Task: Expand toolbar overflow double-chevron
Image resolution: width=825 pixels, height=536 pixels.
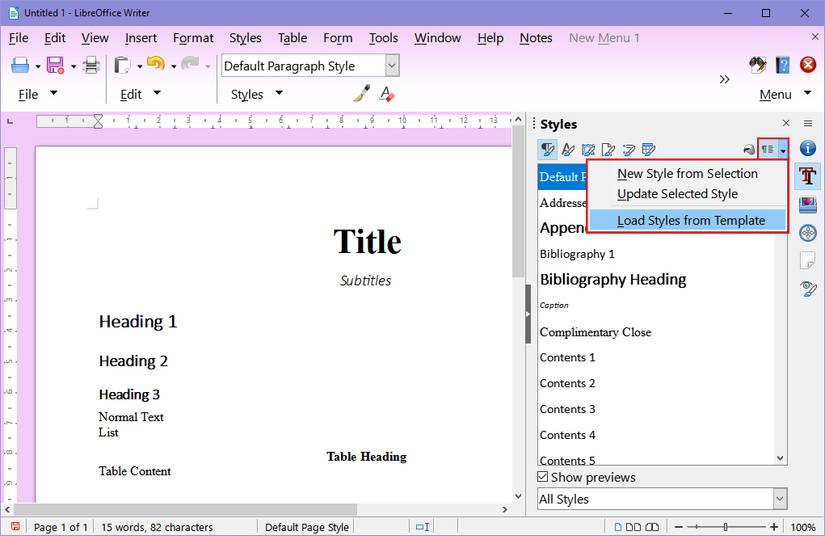Action: (725, 79)
